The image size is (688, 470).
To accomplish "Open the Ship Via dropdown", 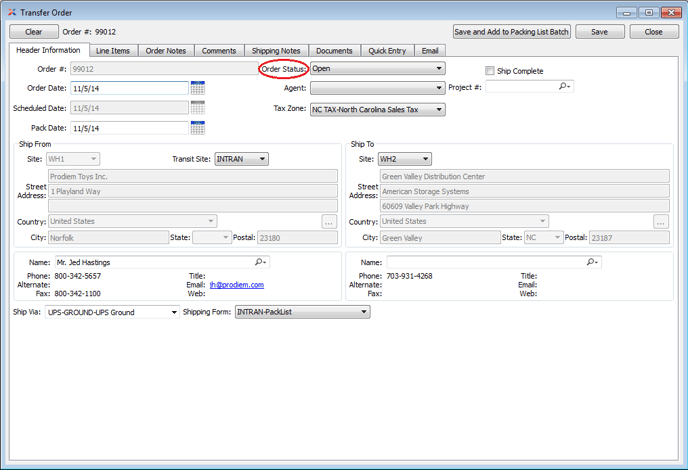I will click(173, 312).
